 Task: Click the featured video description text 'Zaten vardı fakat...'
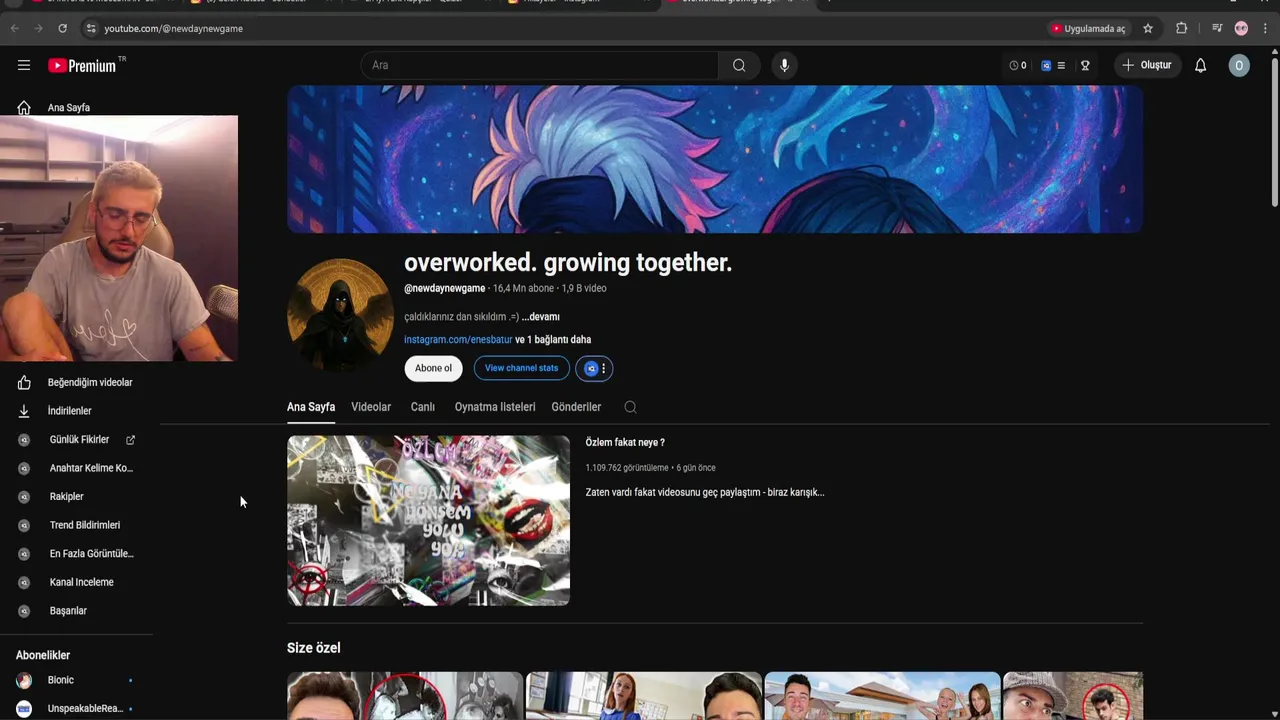[x=704, y=492]
